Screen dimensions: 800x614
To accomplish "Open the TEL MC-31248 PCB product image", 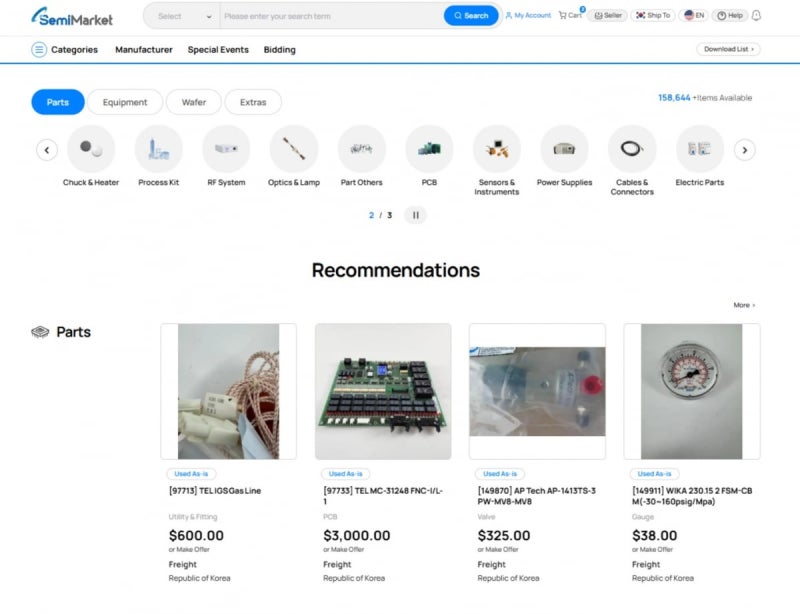I will click(x=383, y=391).
